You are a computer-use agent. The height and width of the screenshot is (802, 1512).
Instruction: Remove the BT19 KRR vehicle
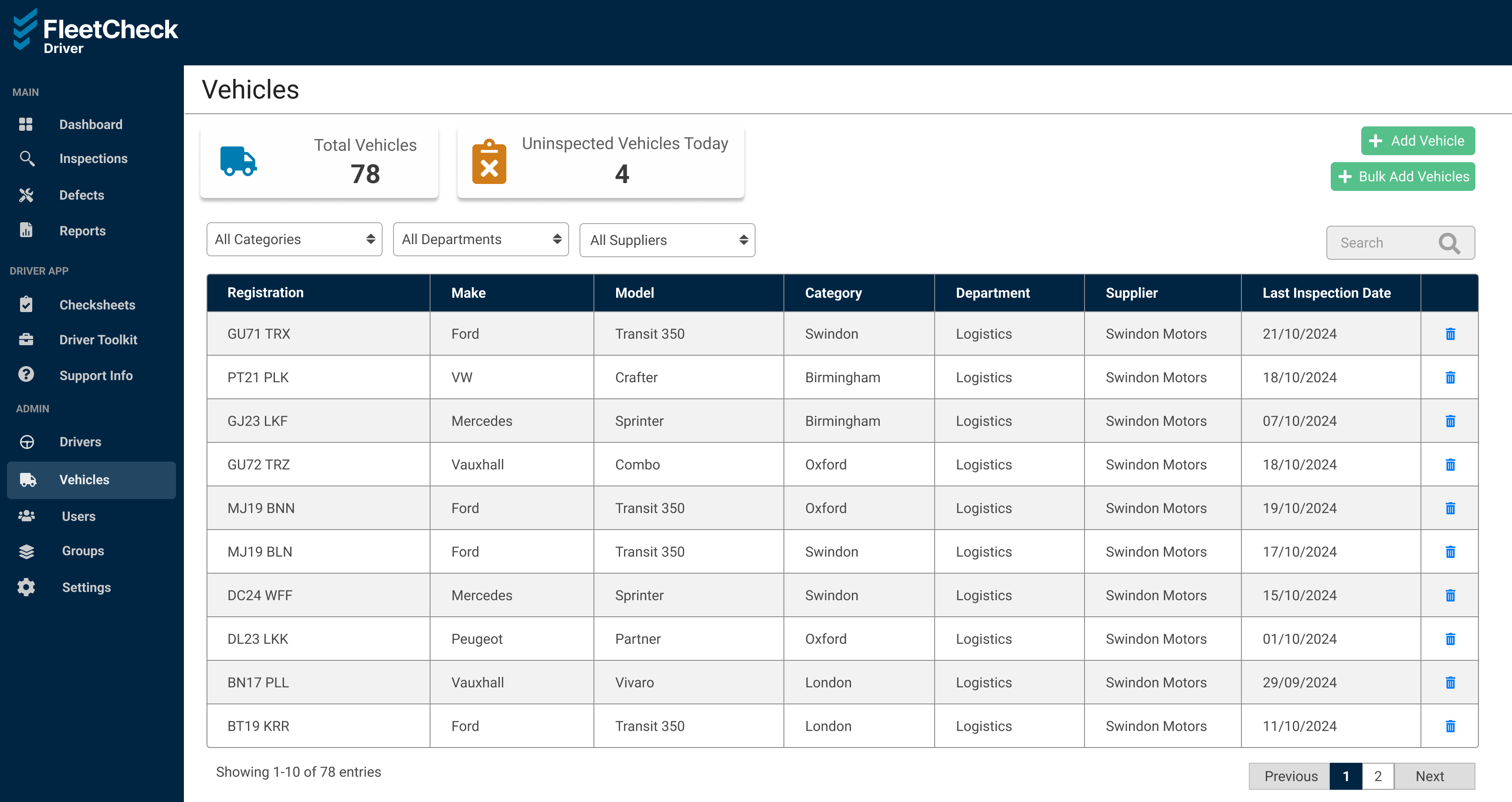[1450, 726]
